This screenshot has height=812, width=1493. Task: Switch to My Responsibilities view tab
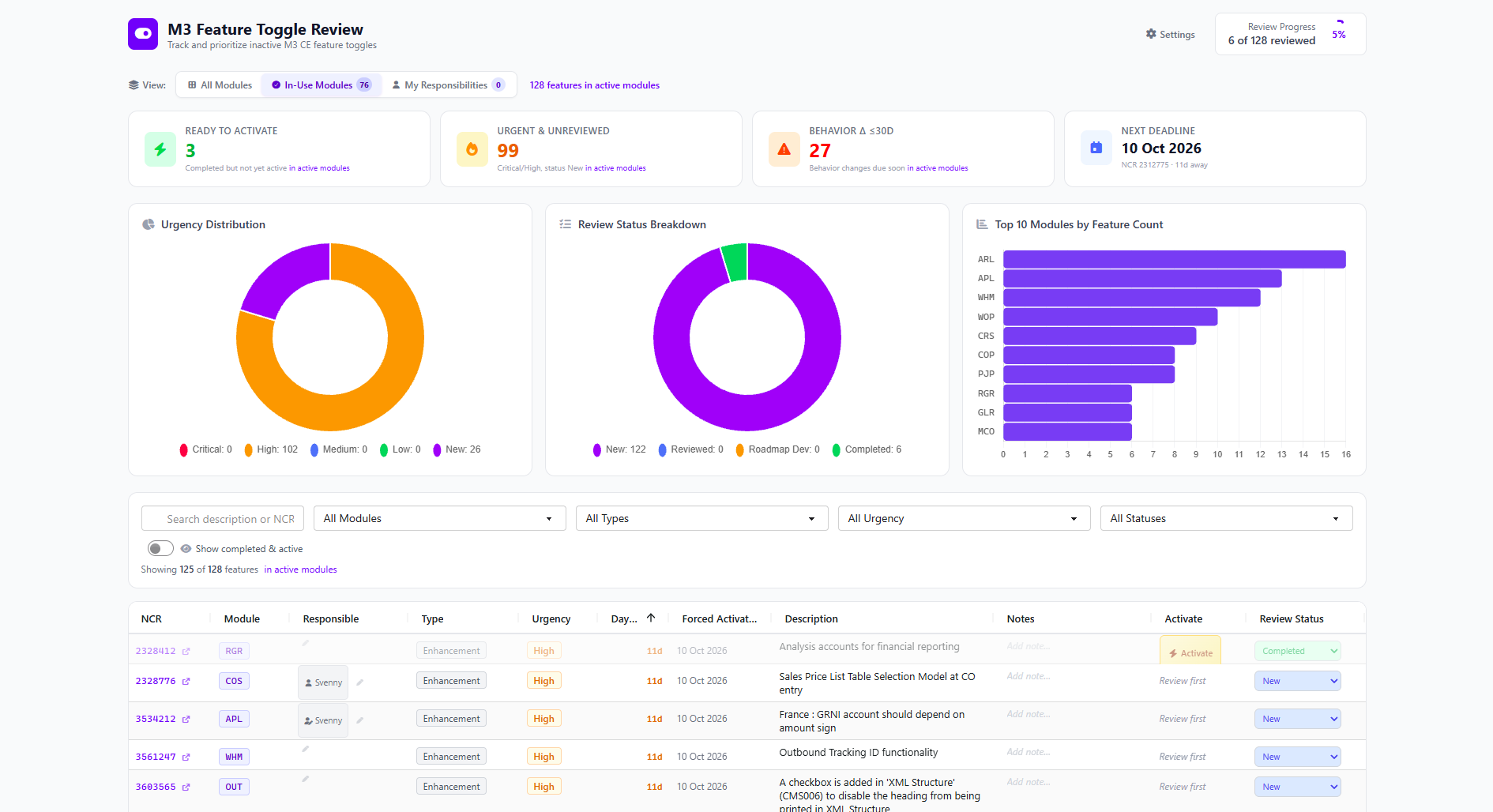tap(448, 85)
